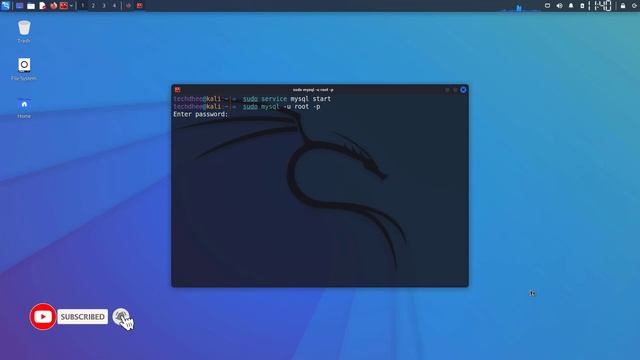Click the lock screen icon in the panel

click(x=623, y=6)
